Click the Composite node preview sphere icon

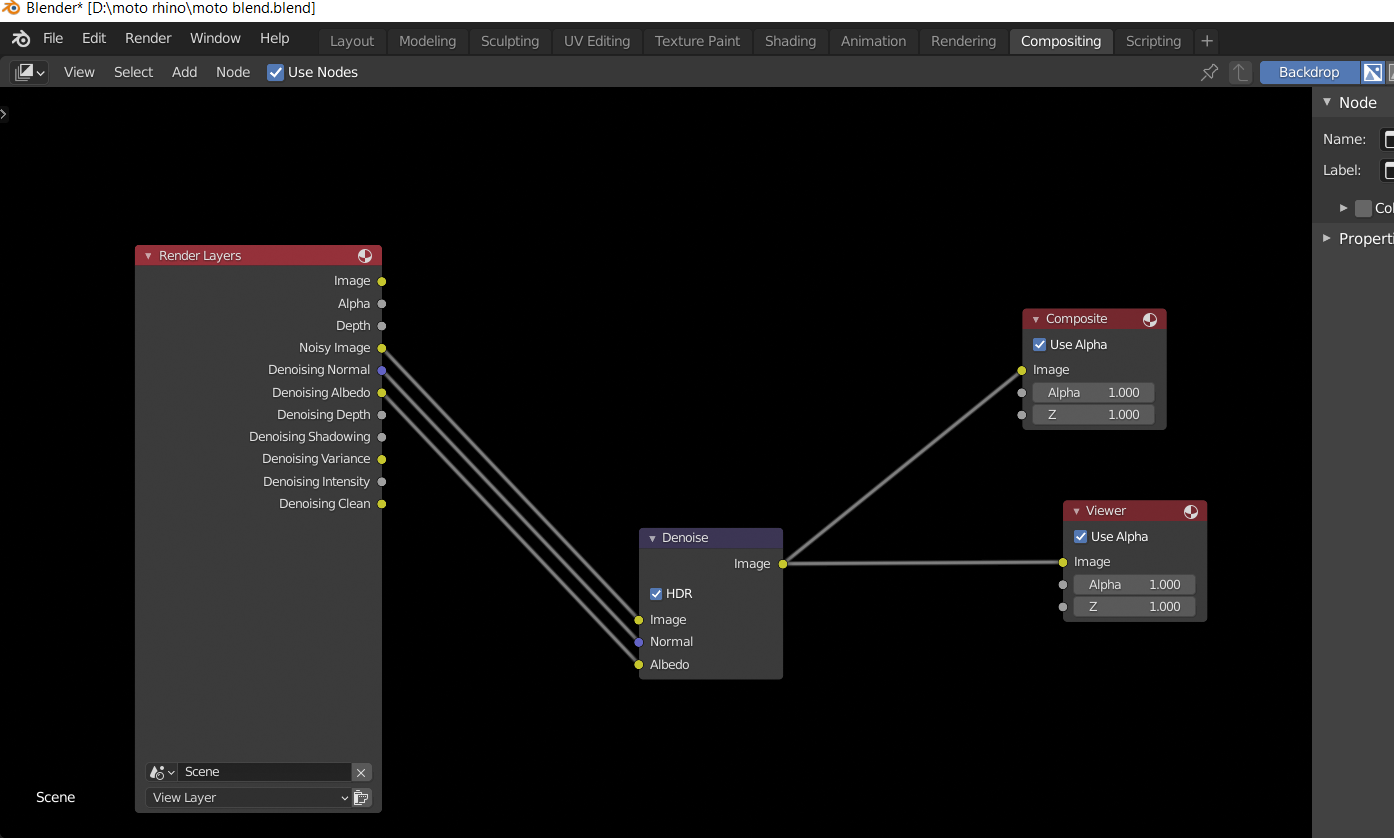coord(1150,320)
